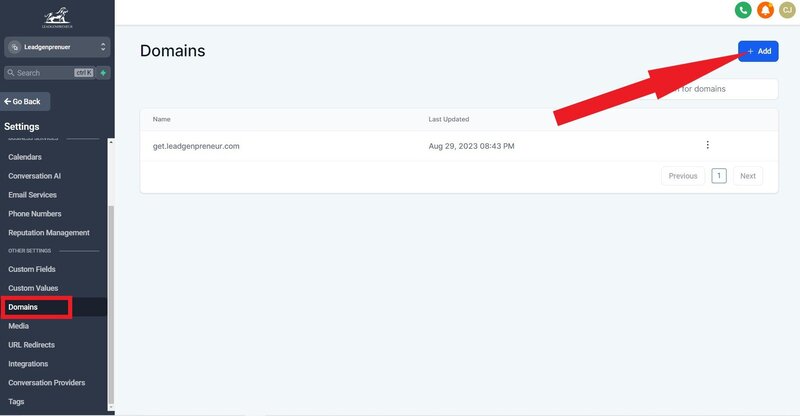The image size is (800, 416).
Task: Click the green phone dialer icon
Action: [x=743, y=10]
